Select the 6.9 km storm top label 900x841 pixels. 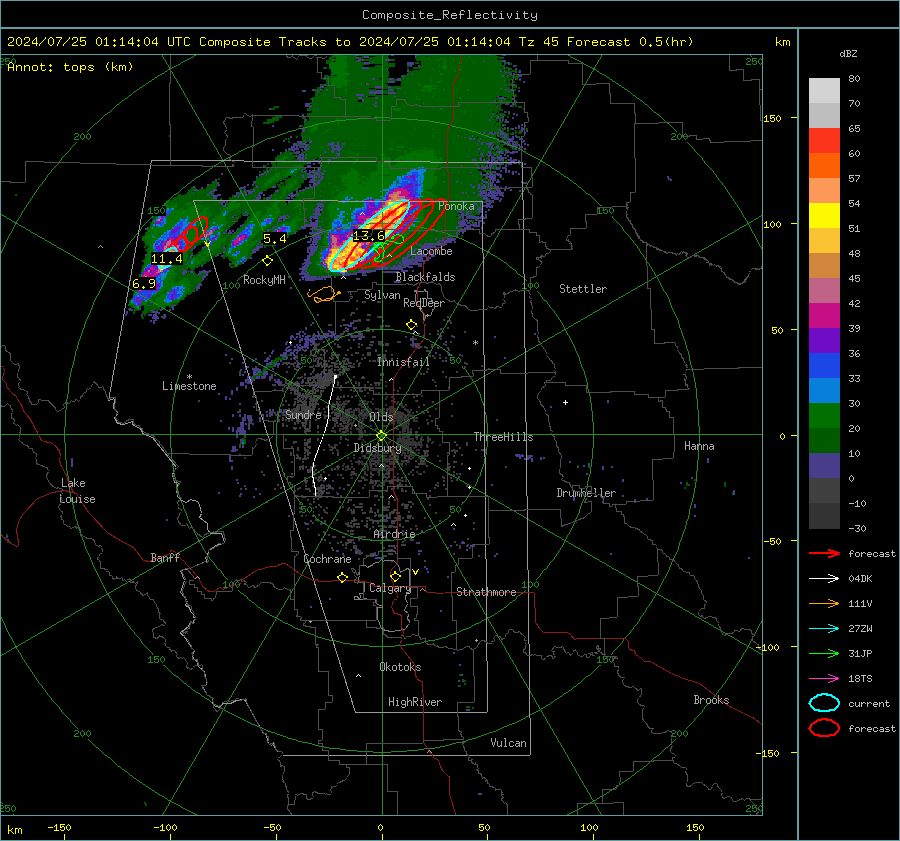click(144, 284)
